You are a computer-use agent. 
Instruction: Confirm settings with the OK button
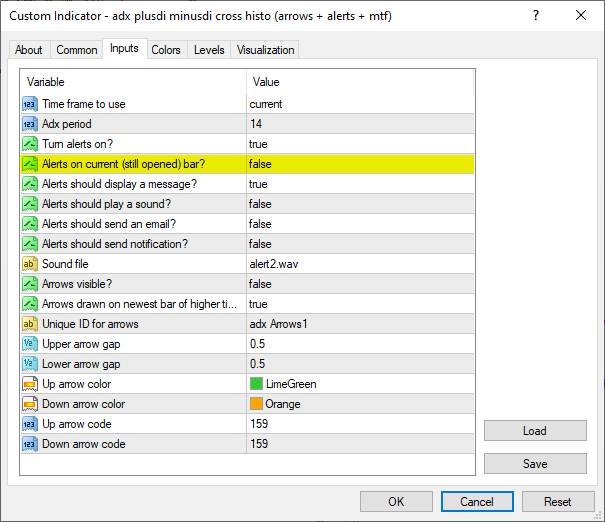pos(396,502)
